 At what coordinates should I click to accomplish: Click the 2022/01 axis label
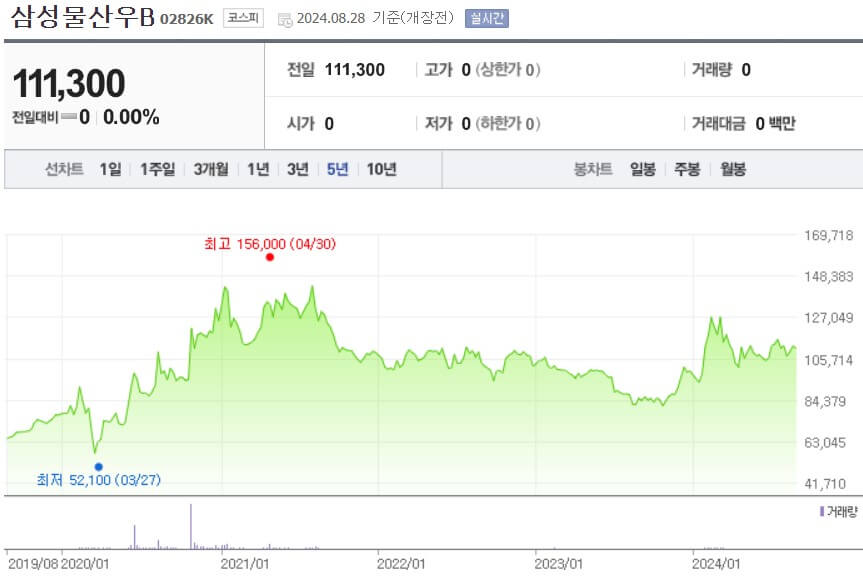point(401,564)
